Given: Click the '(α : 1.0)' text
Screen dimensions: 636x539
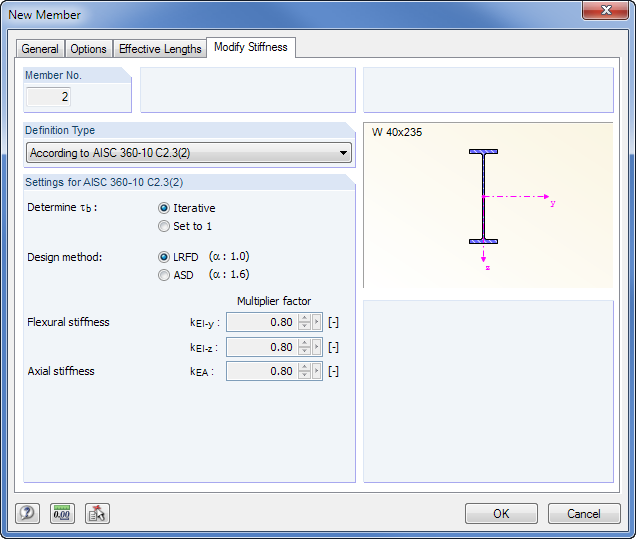Looking at the screenshot, I should 229,257.
